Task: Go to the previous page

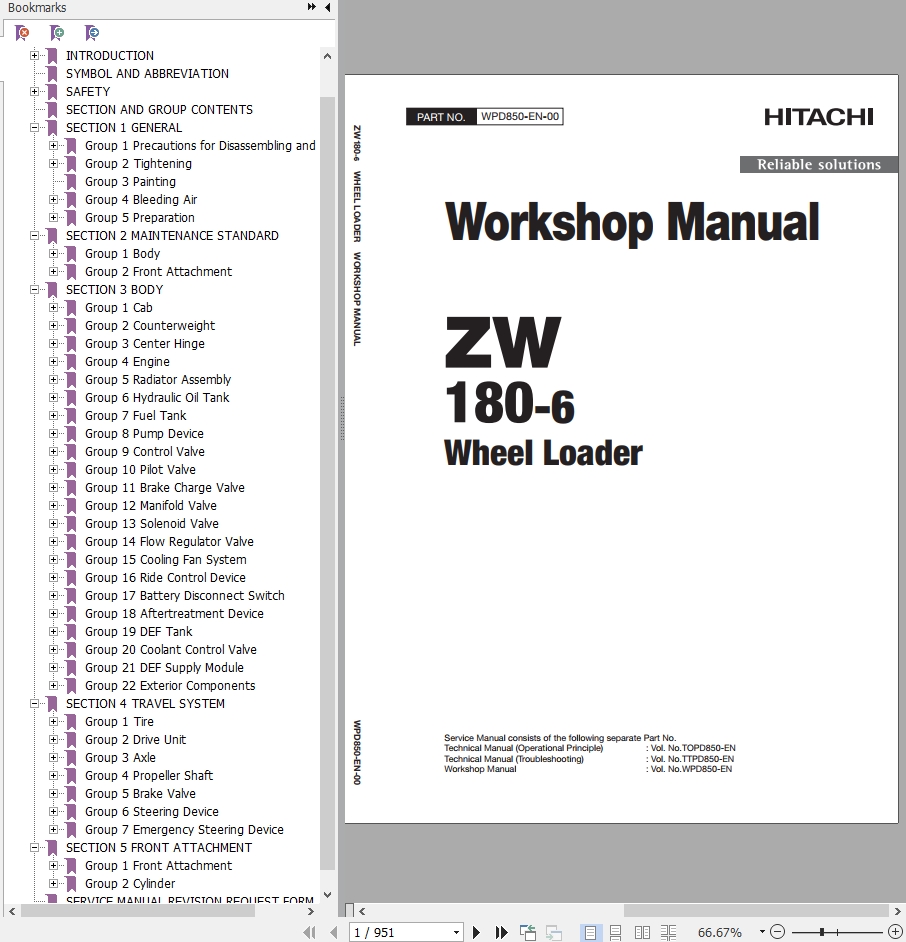Action: 333,932
